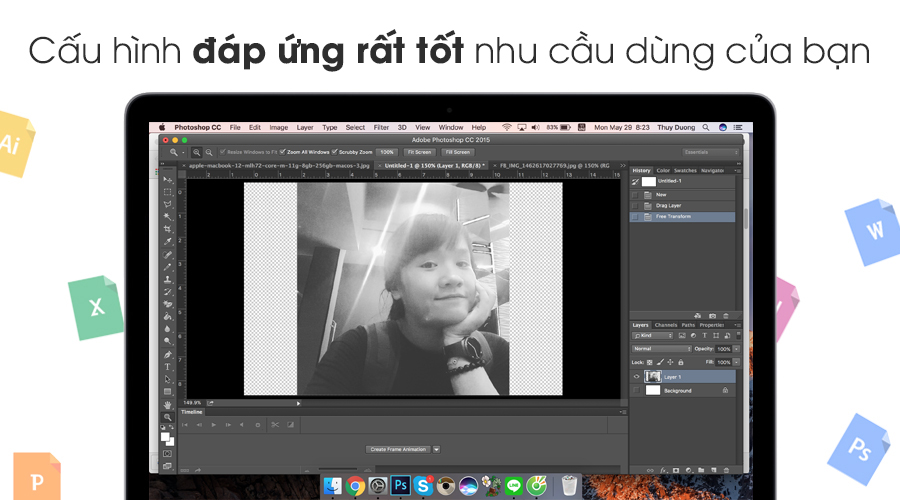Select the Horizontal Type tool
The width and height of the screenshot is (900, 500).
[167, 367]
